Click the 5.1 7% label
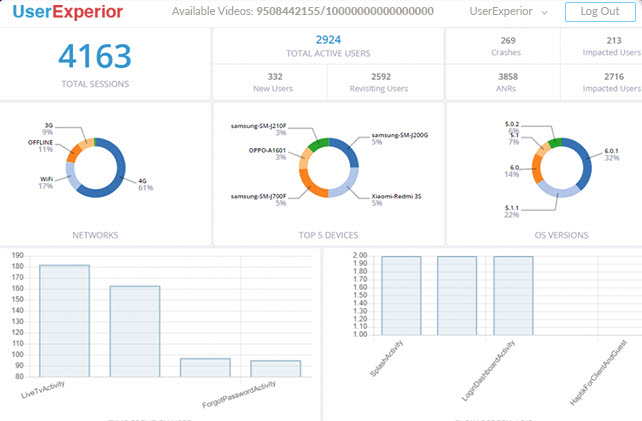642x421 pixels. click(514, 138)
